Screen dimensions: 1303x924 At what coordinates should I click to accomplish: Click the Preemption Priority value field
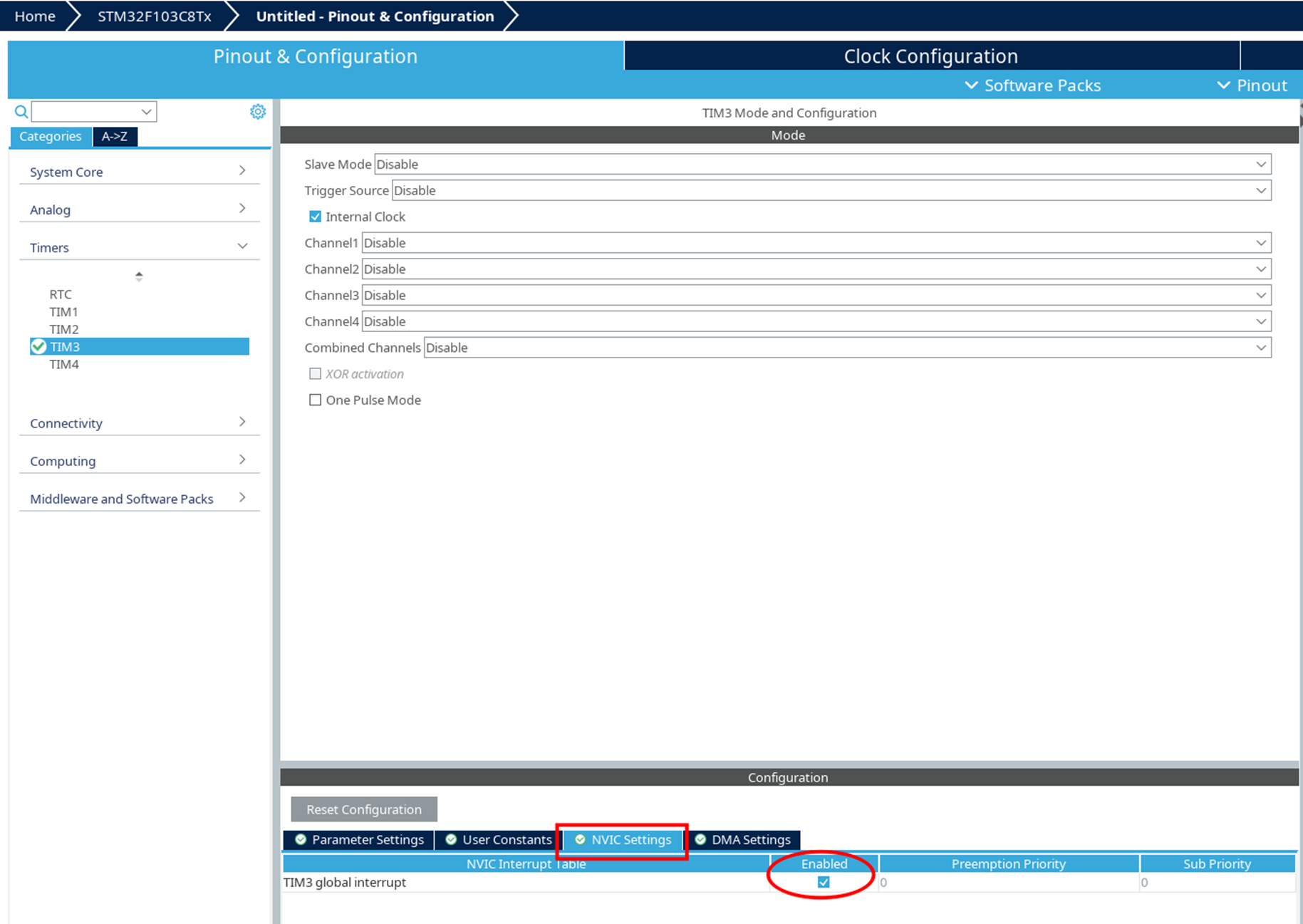(1007, 882)
